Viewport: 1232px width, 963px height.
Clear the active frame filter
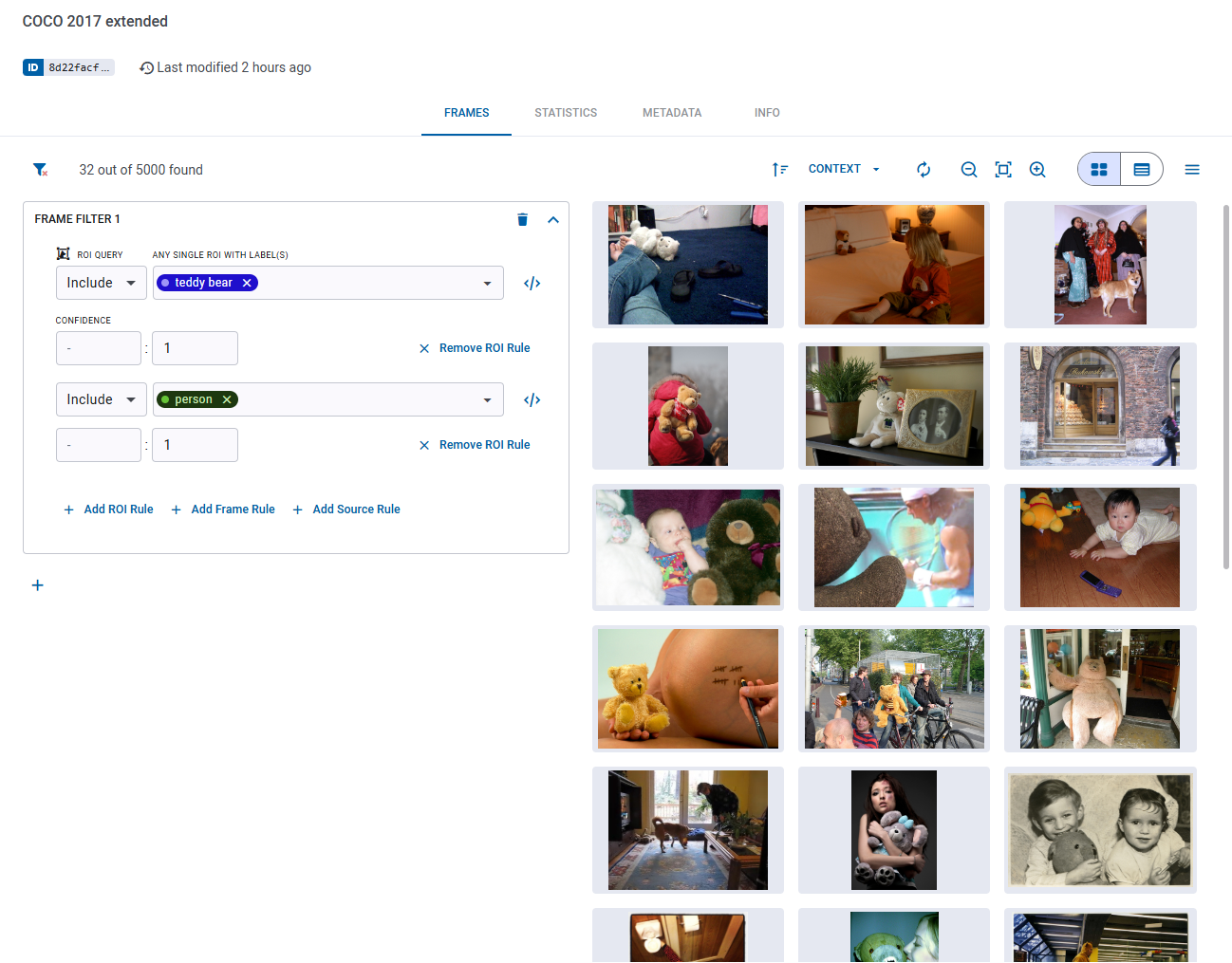tap(40, 169)
